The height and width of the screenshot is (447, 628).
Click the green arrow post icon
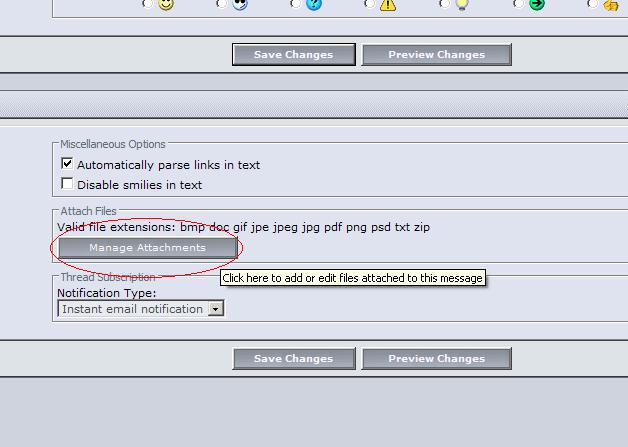[537, 4]
